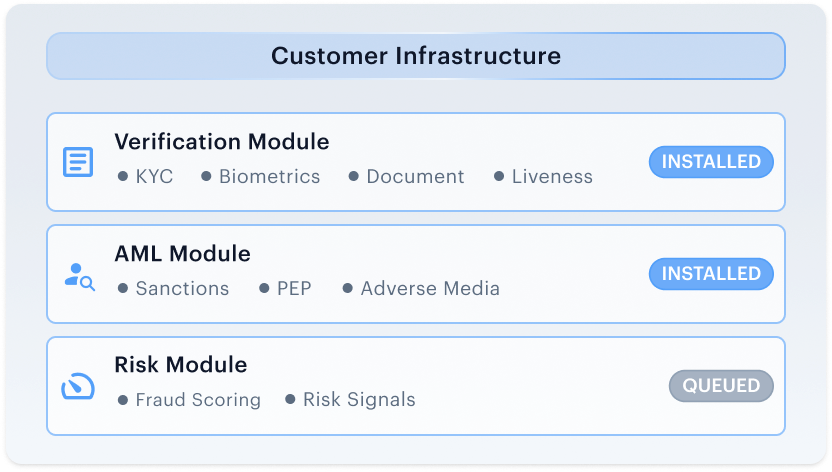
Task: Select the Fraud Scoring feature item
Action: click(x=189, y=400)
